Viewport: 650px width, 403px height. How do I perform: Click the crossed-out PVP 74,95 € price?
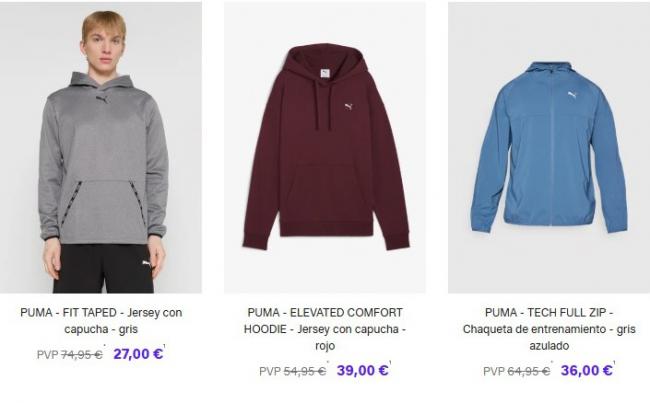(70, 355)
